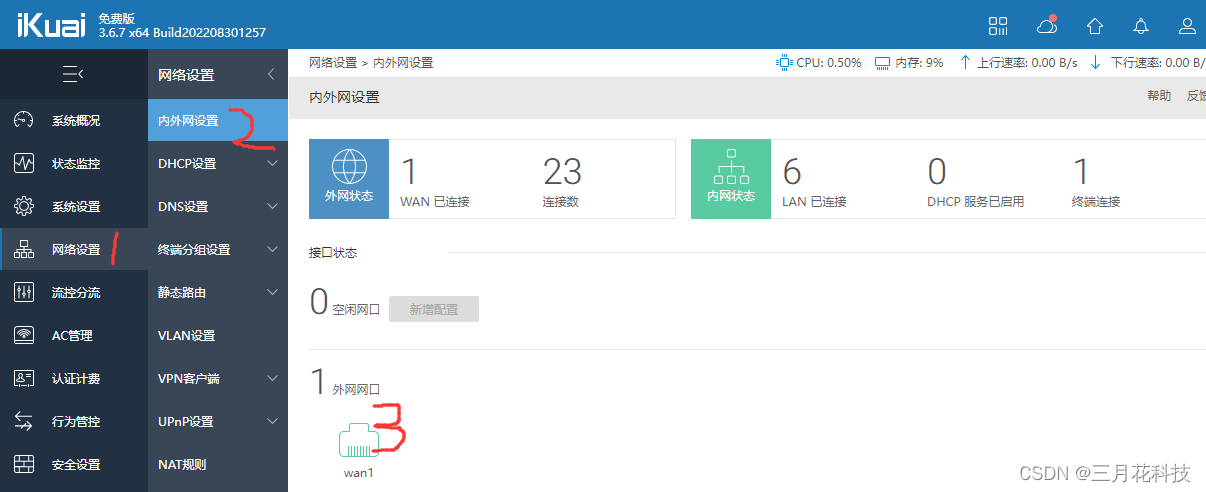The image size is (1206, 492).
Task: Click the 行为管控 arrows icon
Action: pyautogui.click(x=24, y=422)
